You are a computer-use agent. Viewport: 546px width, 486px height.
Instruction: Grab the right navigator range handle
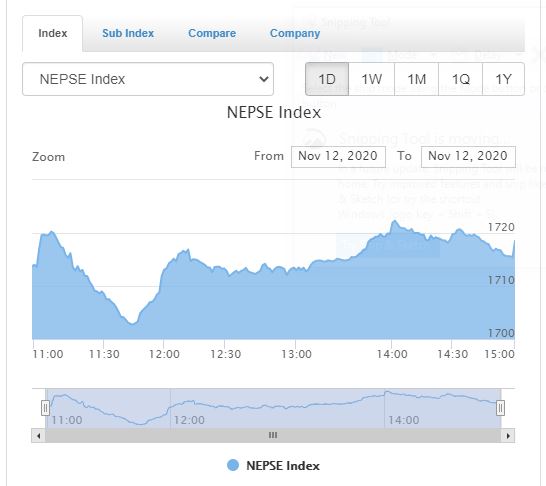point(500,408)
